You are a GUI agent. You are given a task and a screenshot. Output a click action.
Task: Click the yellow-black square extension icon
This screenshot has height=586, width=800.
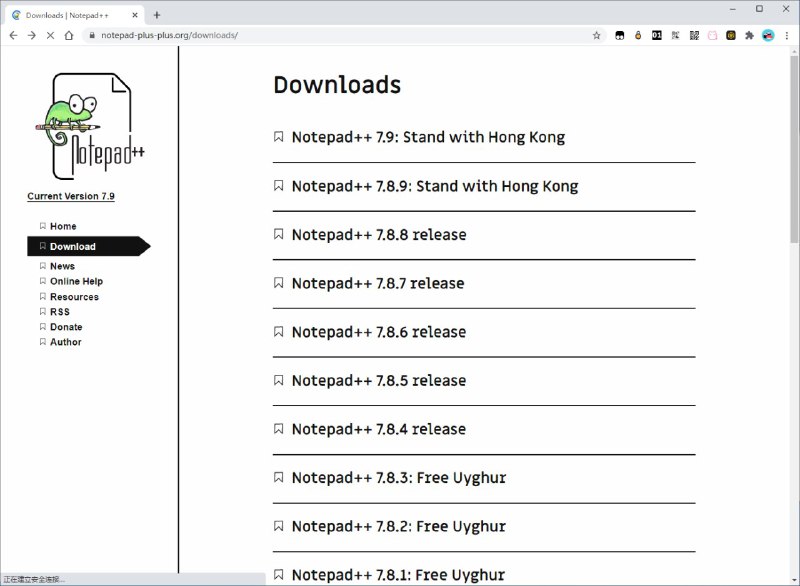(x=731, y=35)
